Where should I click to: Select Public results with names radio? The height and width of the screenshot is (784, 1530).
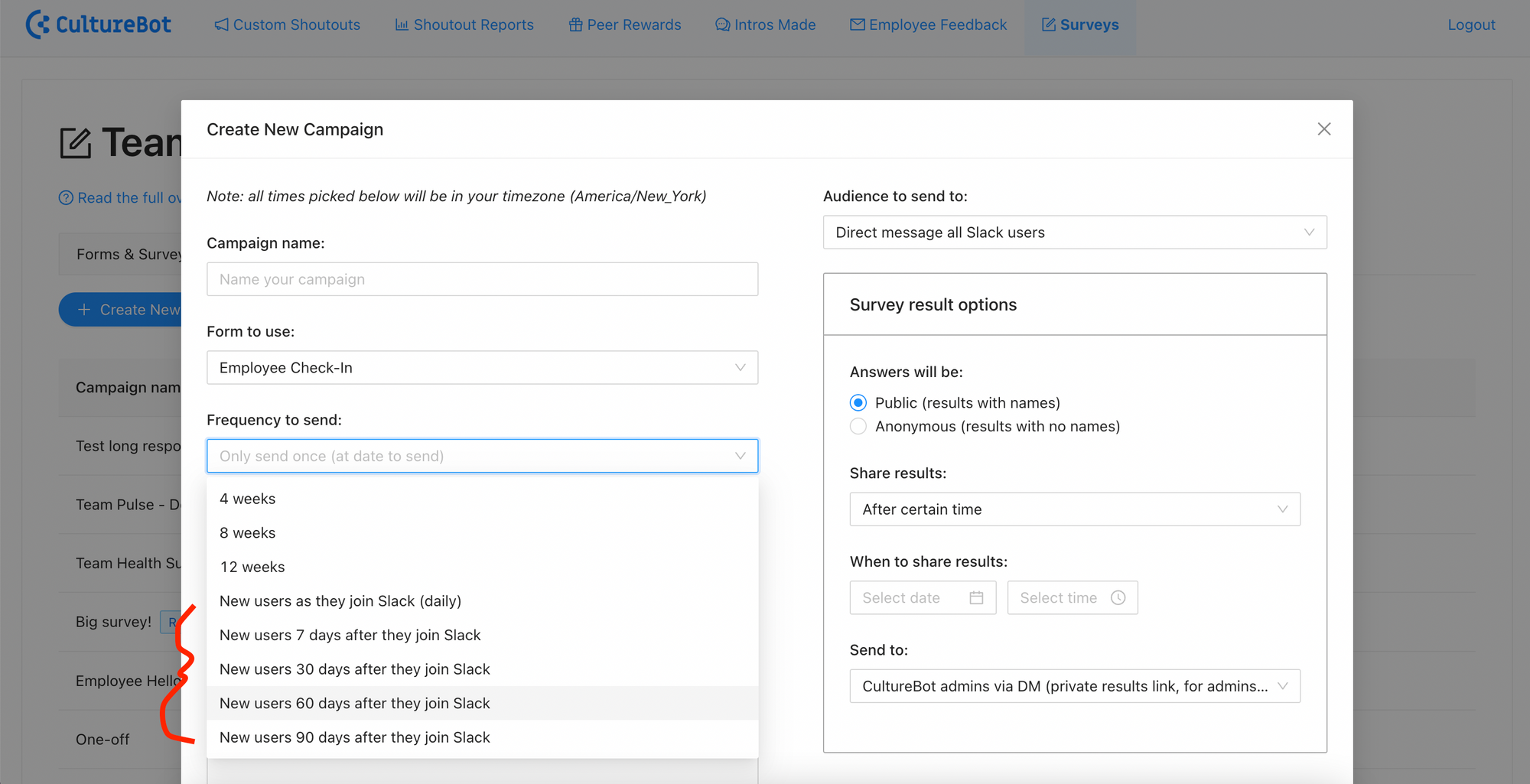[858, 403]
